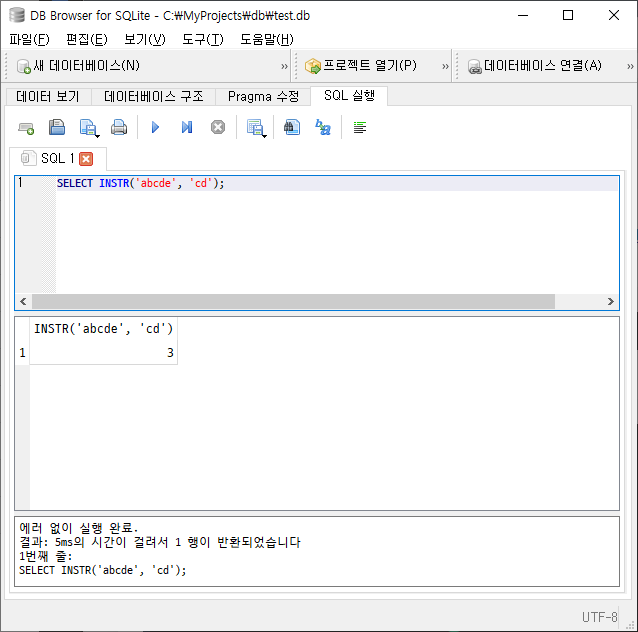Select the SQL 실행 tab
The image size is (638, 632).
coord(349,96)
